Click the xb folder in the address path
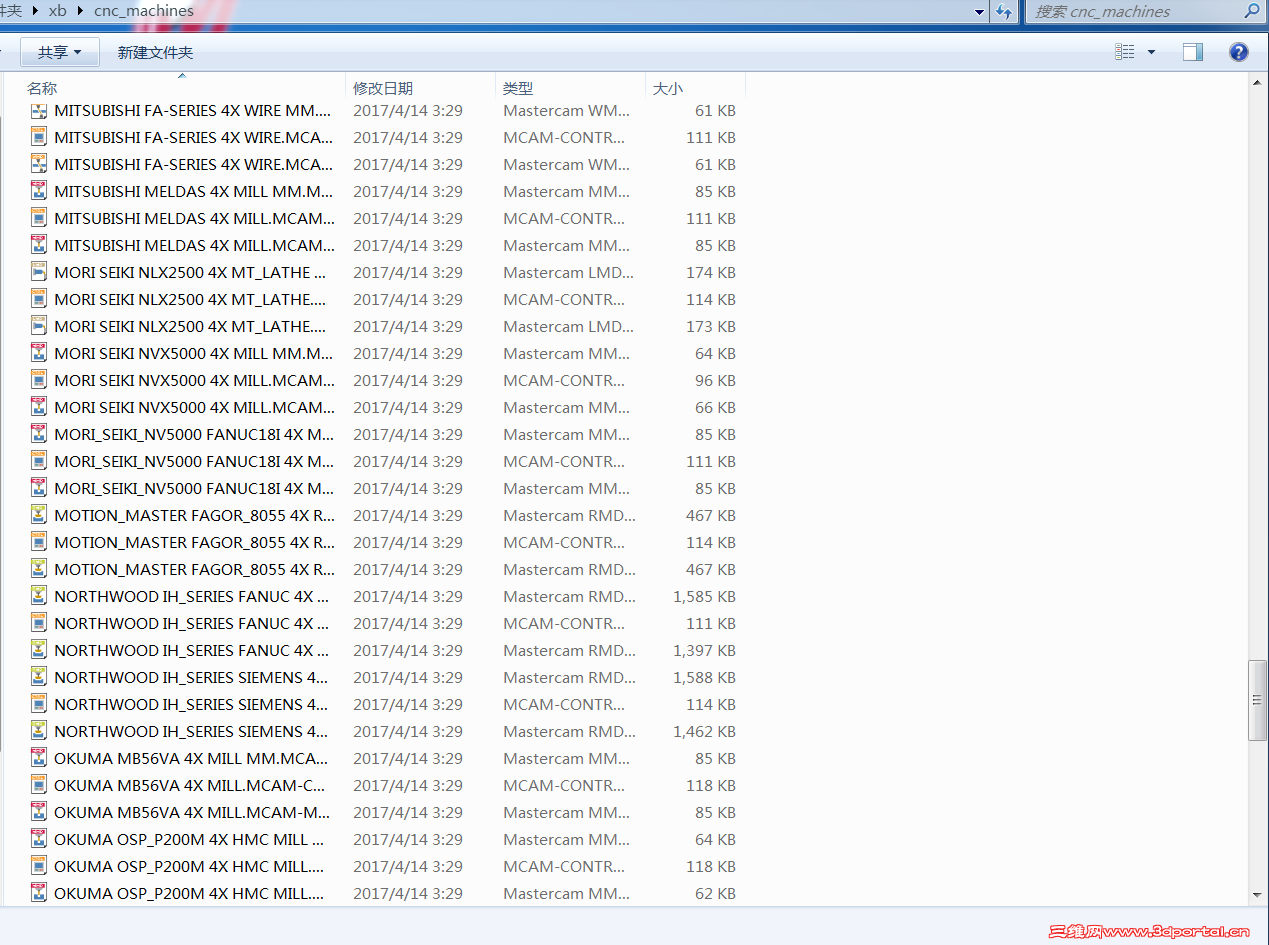1269x945 pixels. click(57, 11)
